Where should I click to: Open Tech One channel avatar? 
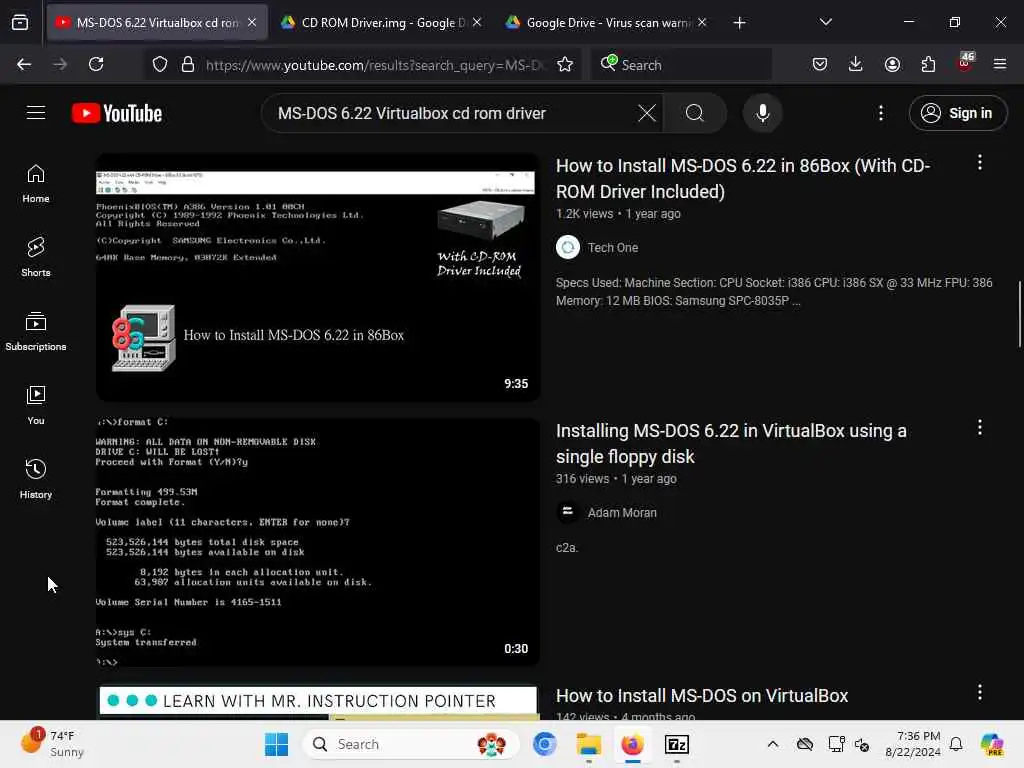point(568,248)
